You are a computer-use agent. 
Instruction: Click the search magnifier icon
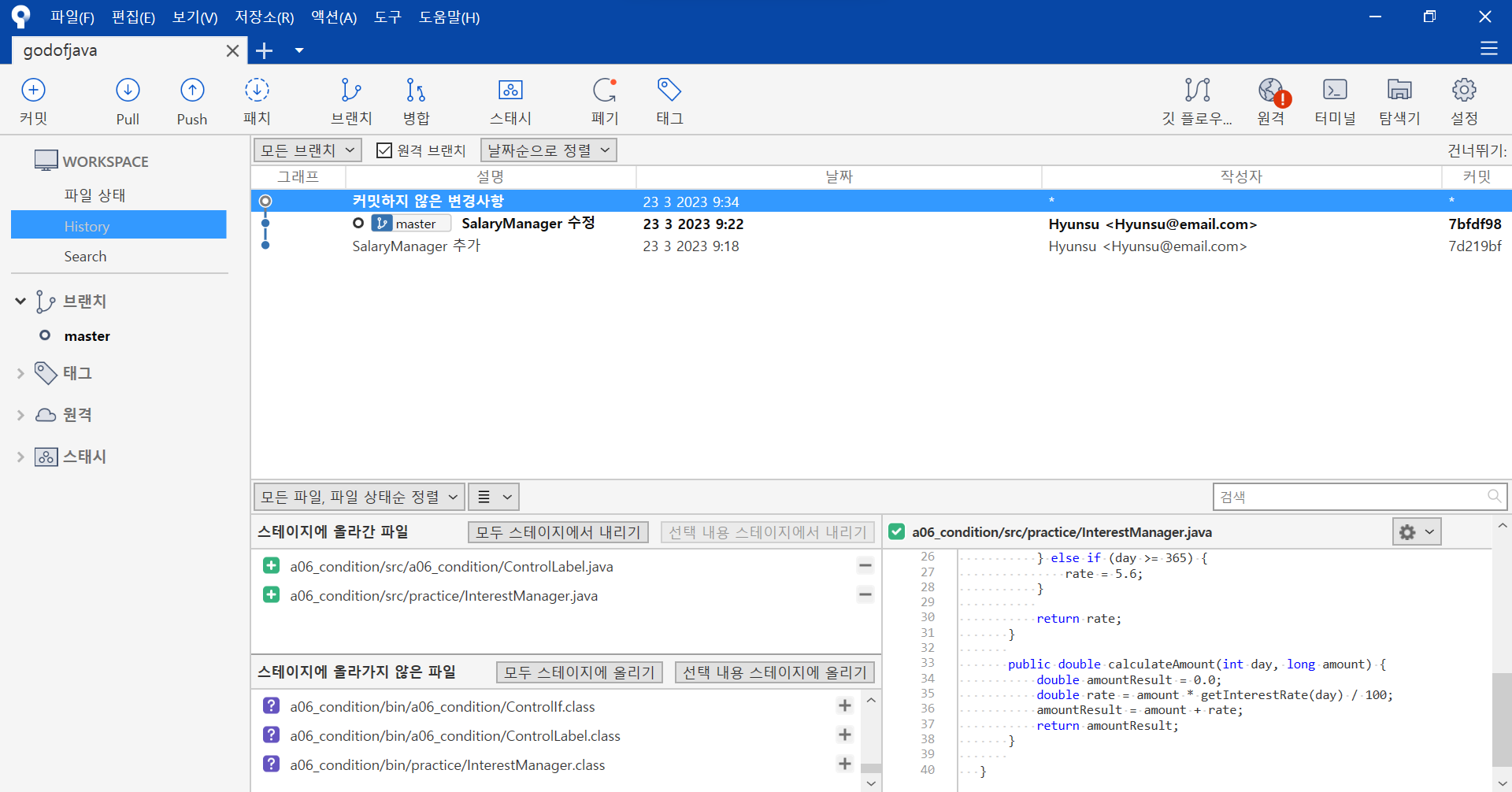tap(1494, 496)
